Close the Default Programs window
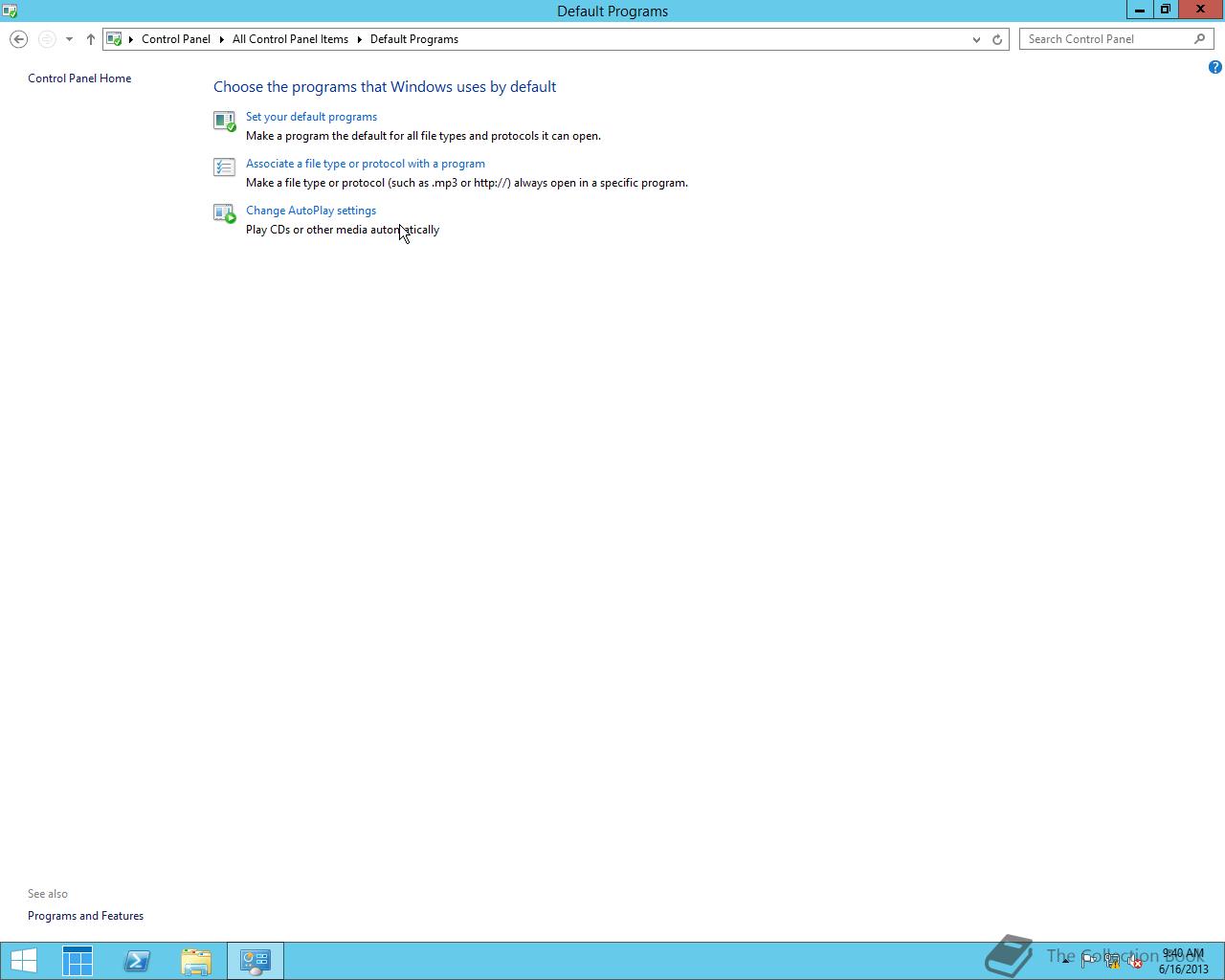 (x=1201, y=10)
